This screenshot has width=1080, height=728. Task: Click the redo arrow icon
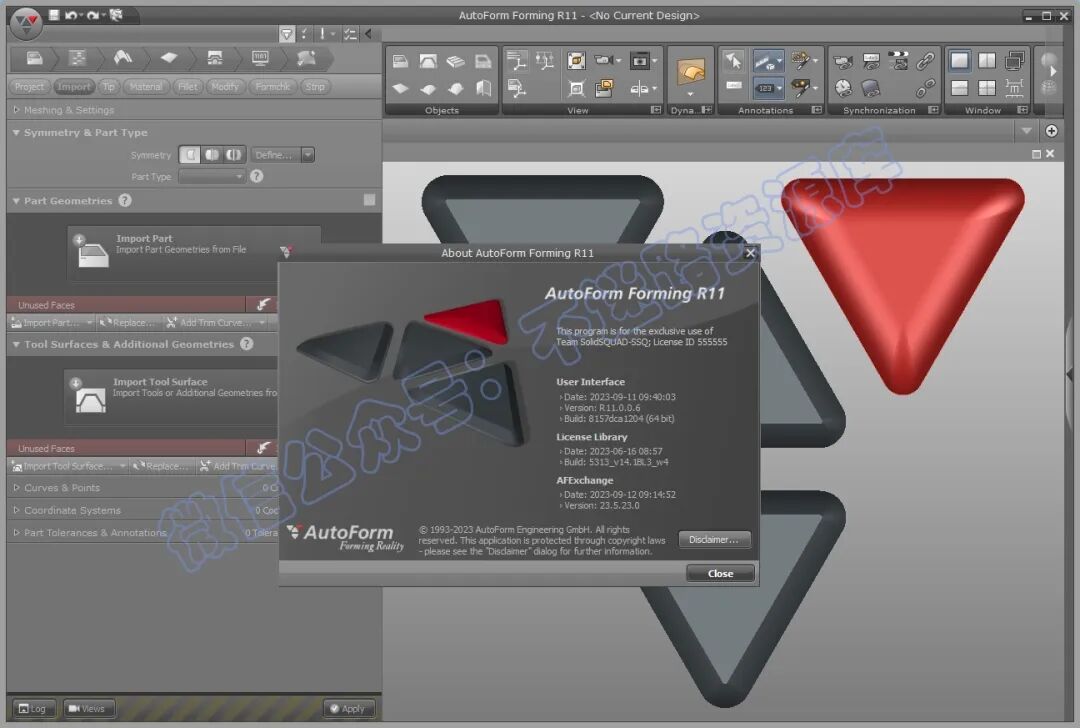point(92,14)
